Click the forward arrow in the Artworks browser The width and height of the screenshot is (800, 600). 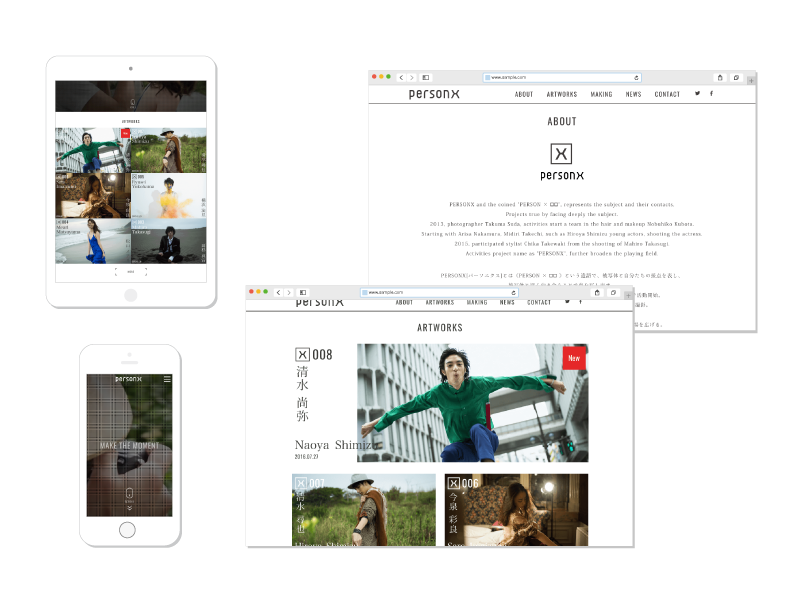coord(288,292)
